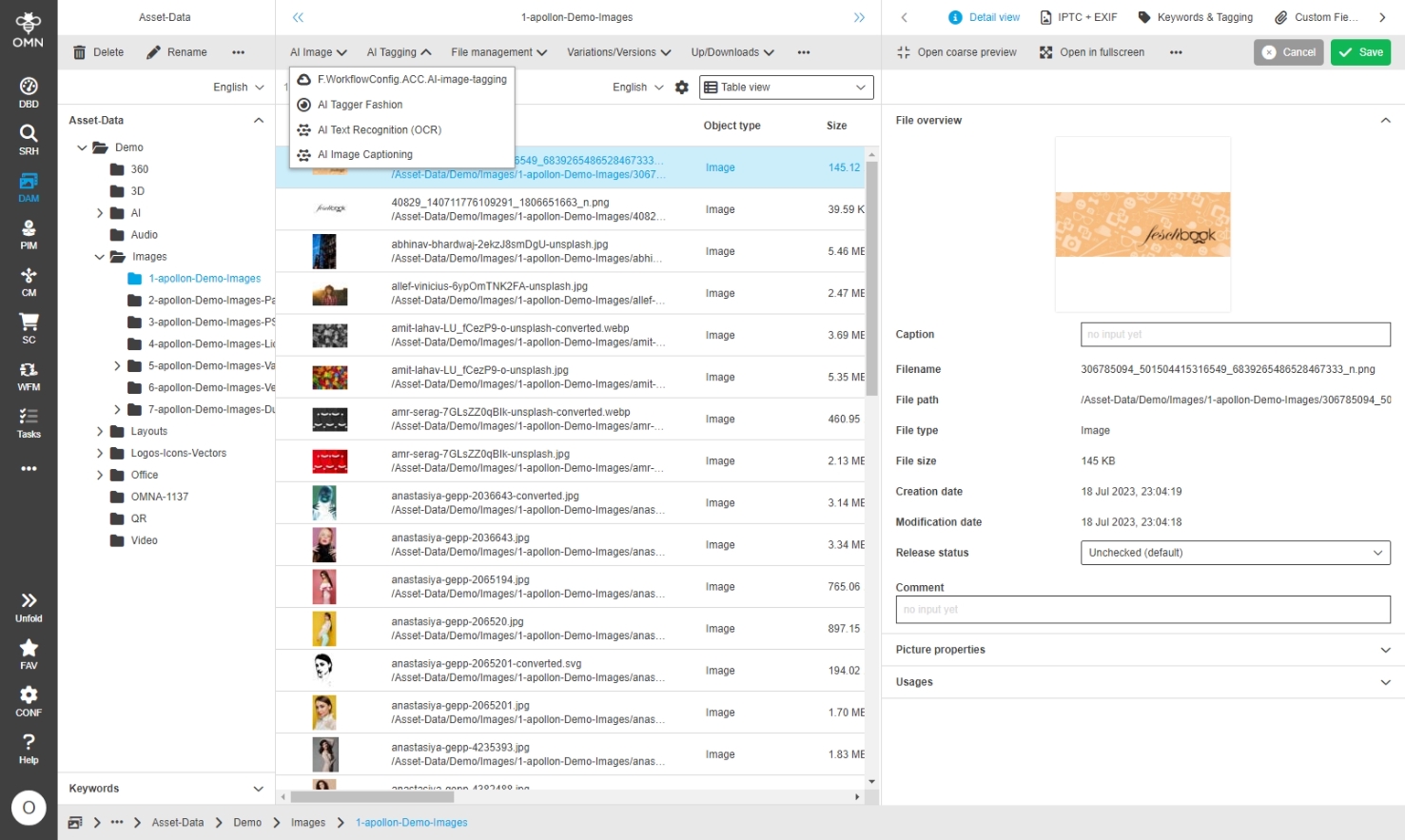Open the WFM workflow module
Screen dimensions: 1405x840
point(29,376)
